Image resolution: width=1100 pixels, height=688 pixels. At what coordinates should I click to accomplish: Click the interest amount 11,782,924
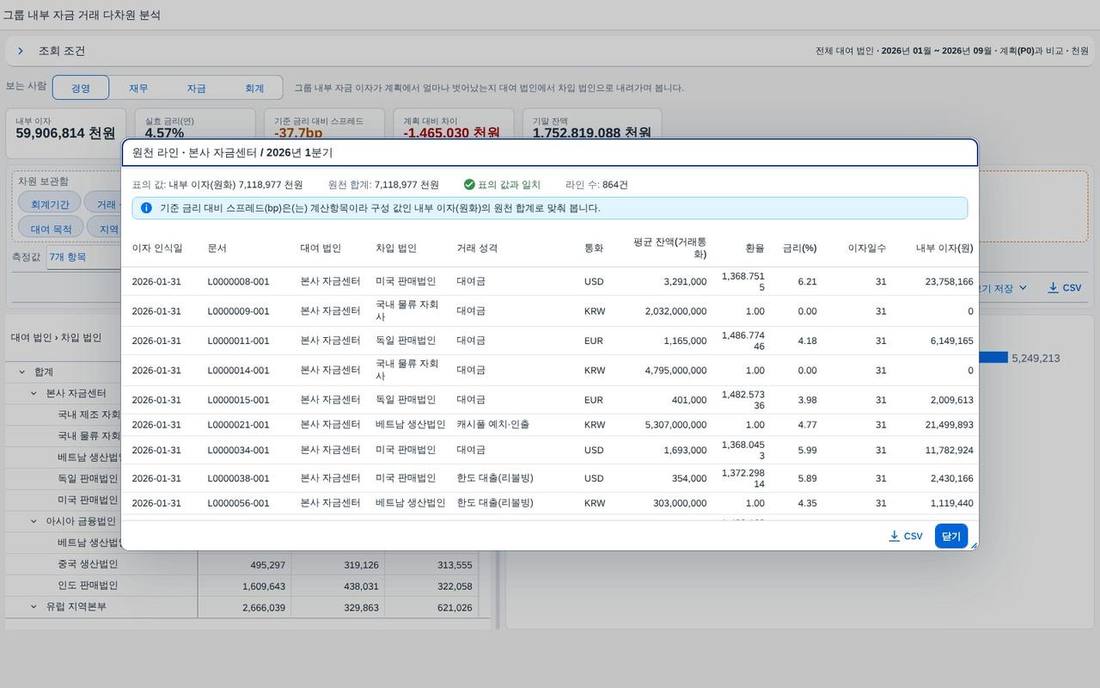[x=949, y=450]
